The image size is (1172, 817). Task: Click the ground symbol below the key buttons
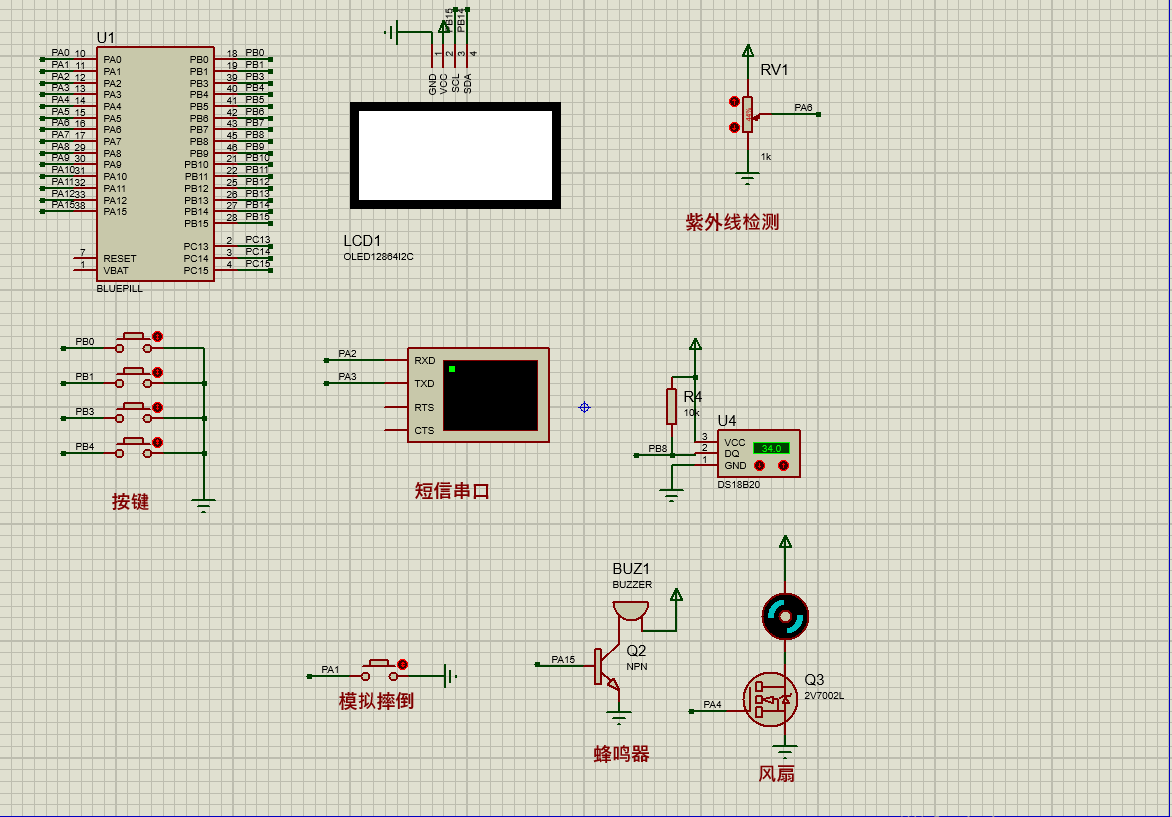(x=203, y=505)
